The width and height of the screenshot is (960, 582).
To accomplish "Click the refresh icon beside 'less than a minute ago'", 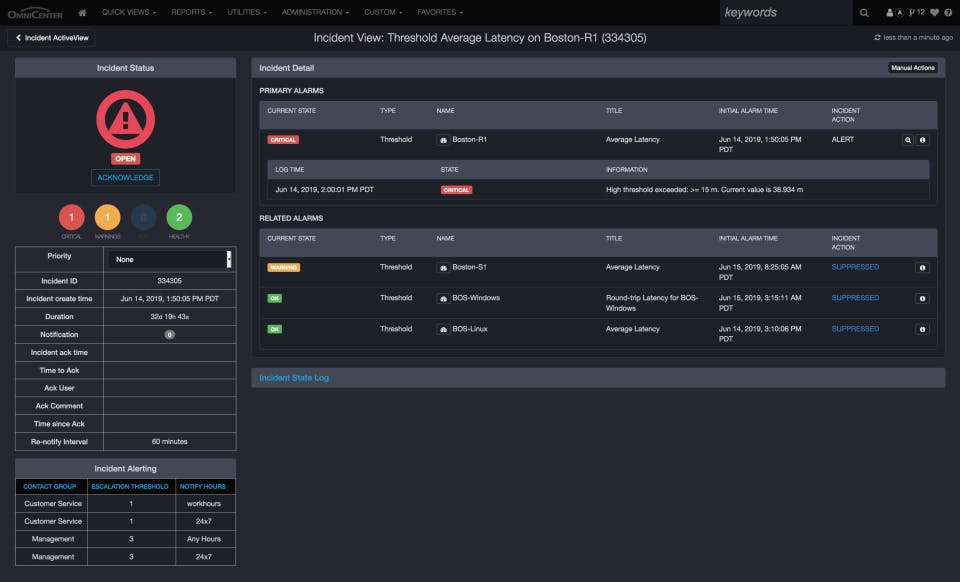I will [x=877, y=37].
